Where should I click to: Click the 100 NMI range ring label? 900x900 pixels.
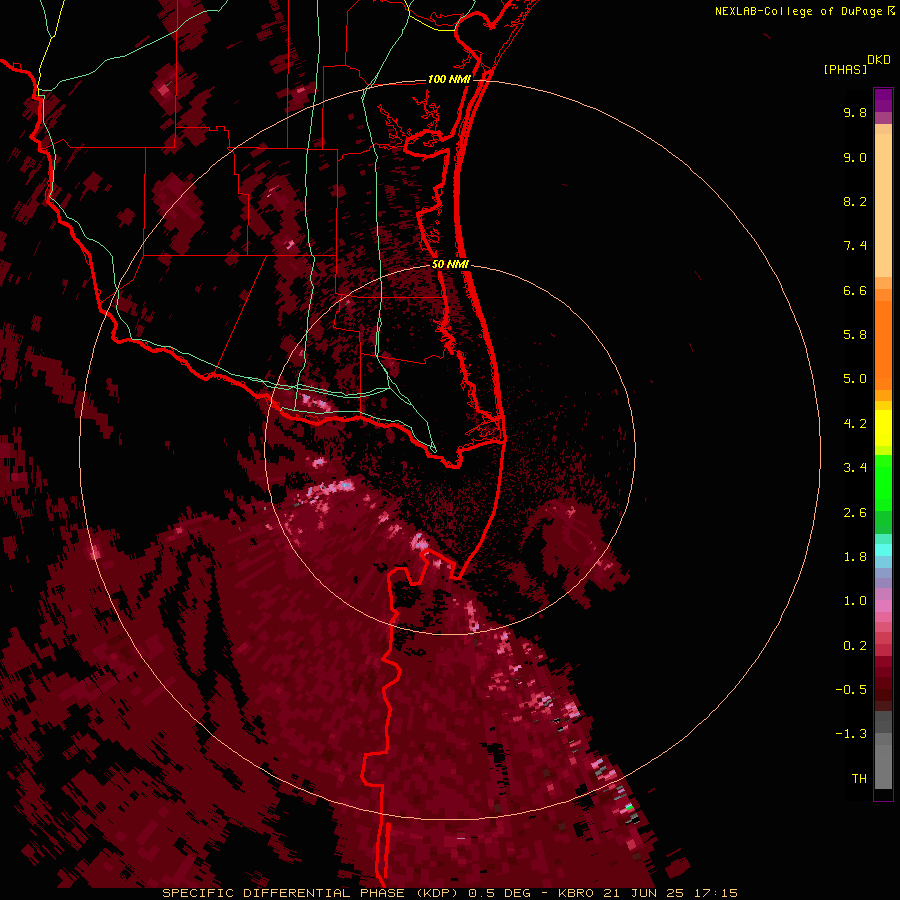(449, 79)
